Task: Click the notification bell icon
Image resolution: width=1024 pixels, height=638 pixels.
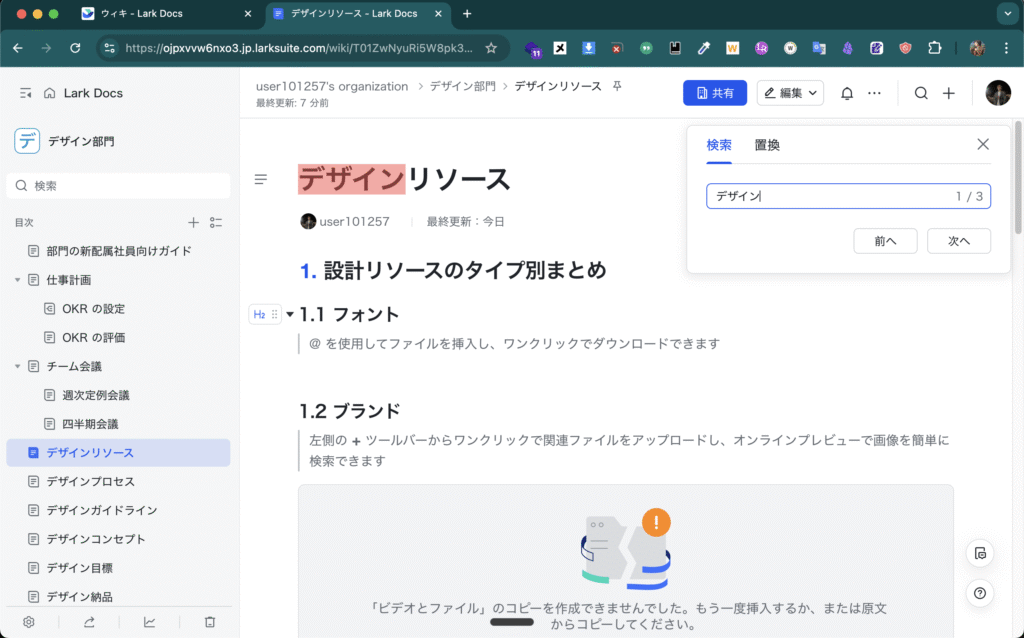Action: pyautogui.click(x=847, y=93)
